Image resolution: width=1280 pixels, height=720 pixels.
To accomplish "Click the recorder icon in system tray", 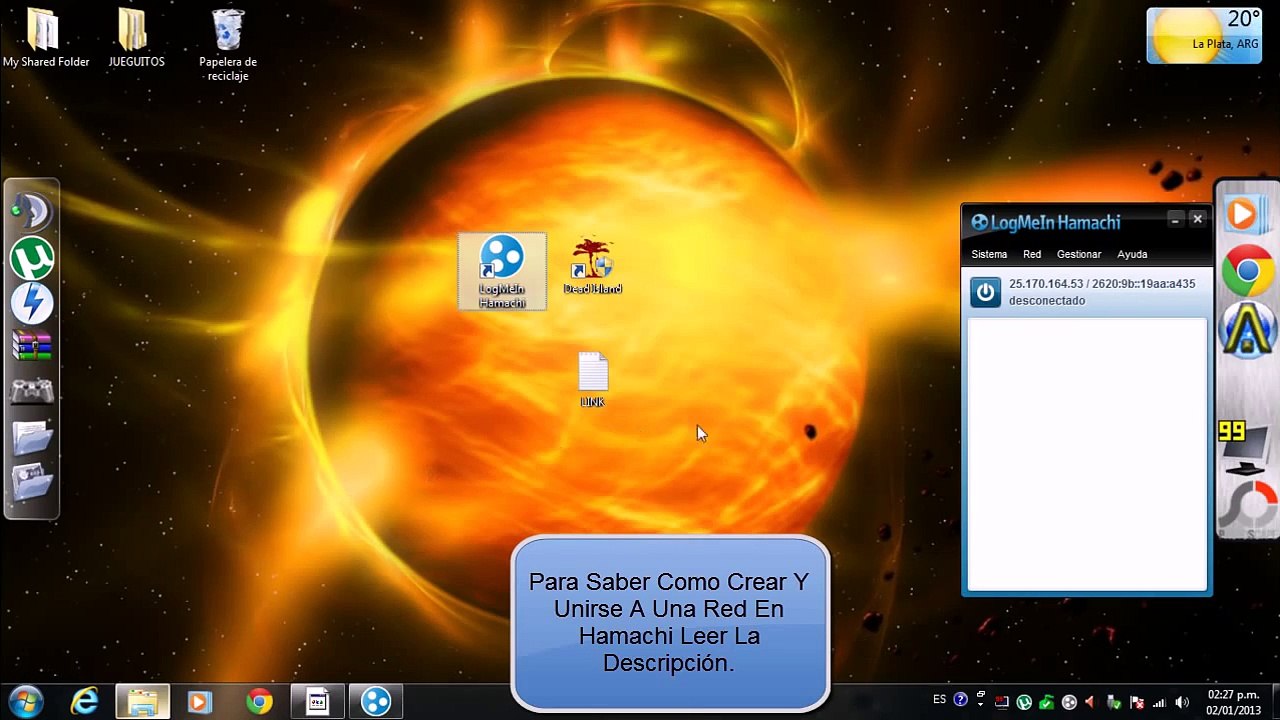I will [1001, 702].
